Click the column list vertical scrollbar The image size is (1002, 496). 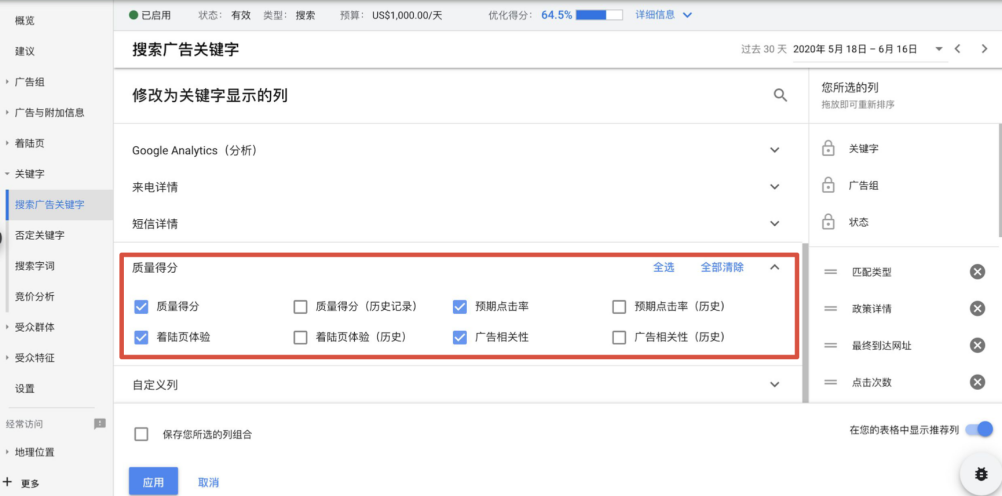pyautogui.click(x=805, y=323)
